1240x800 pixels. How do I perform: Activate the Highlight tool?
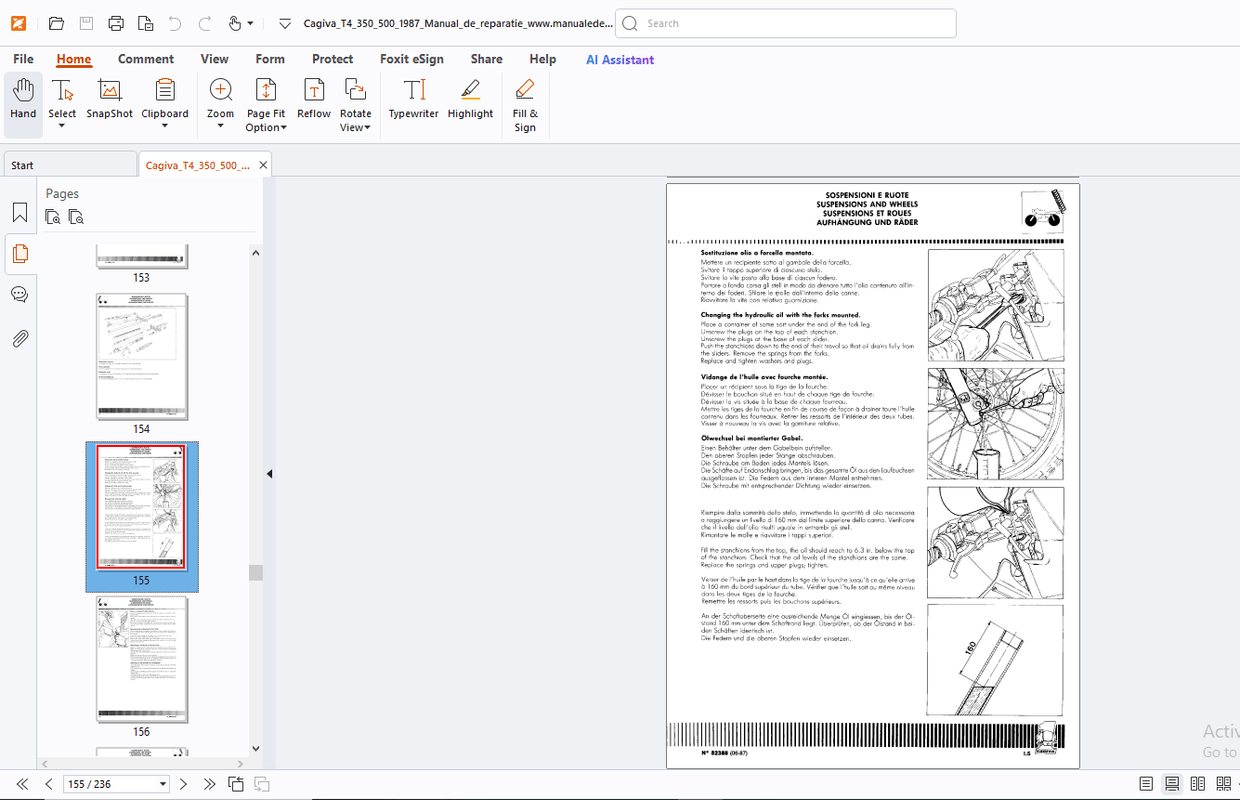pyautogui.click(x=470, y=100)
